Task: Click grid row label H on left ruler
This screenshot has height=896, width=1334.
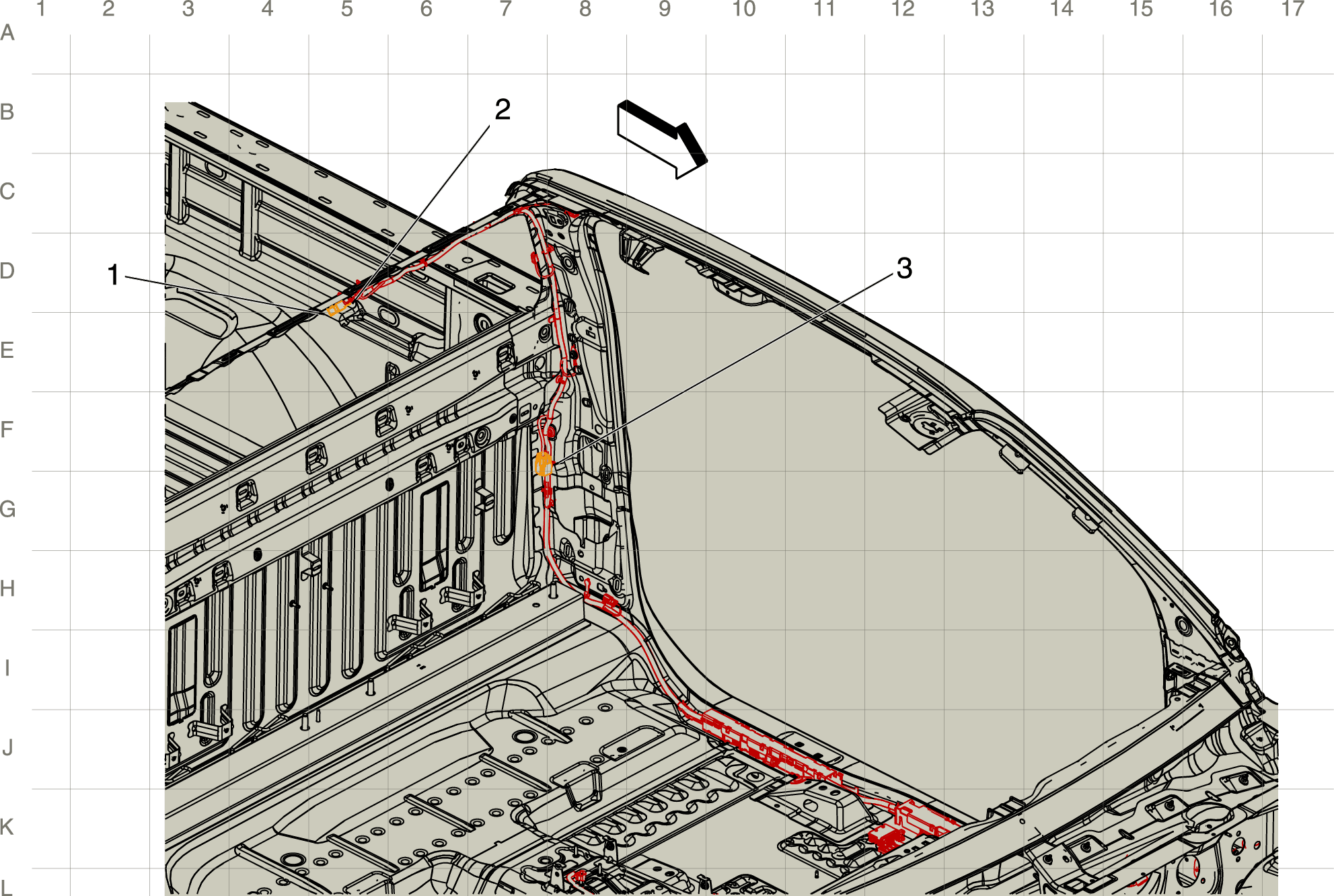Action: [x=7, y=589]
